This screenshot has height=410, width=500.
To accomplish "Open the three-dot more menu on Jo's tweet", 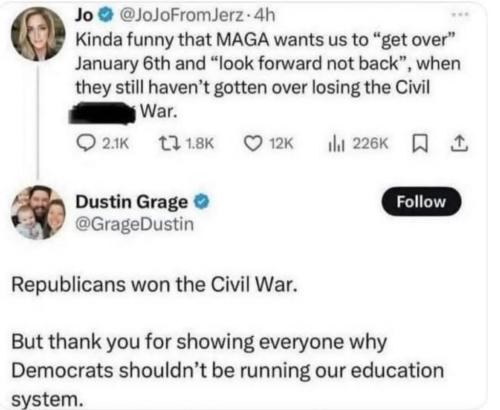I will pos(461,14).
